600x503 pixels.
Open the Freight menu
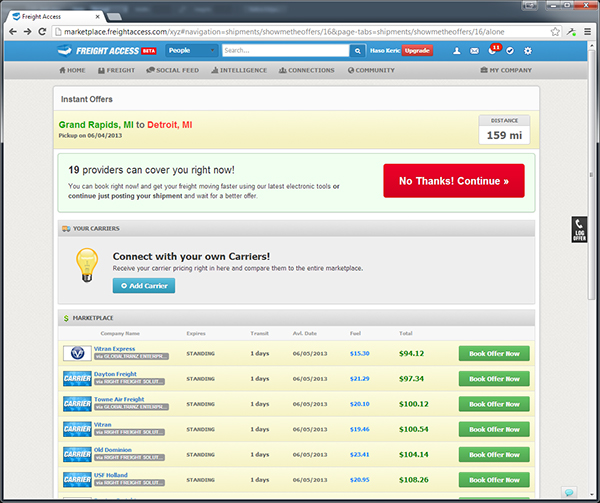point(116,70)
